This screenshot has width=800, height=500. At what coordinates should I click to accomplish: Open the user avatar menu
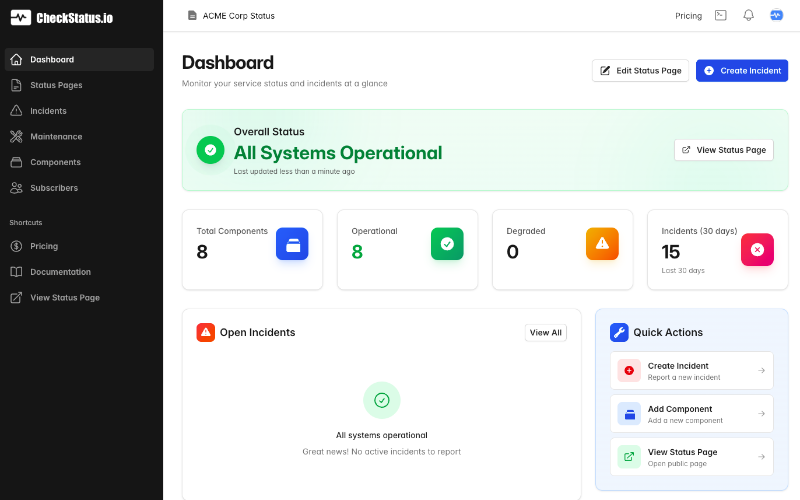[x=776, y=15]
